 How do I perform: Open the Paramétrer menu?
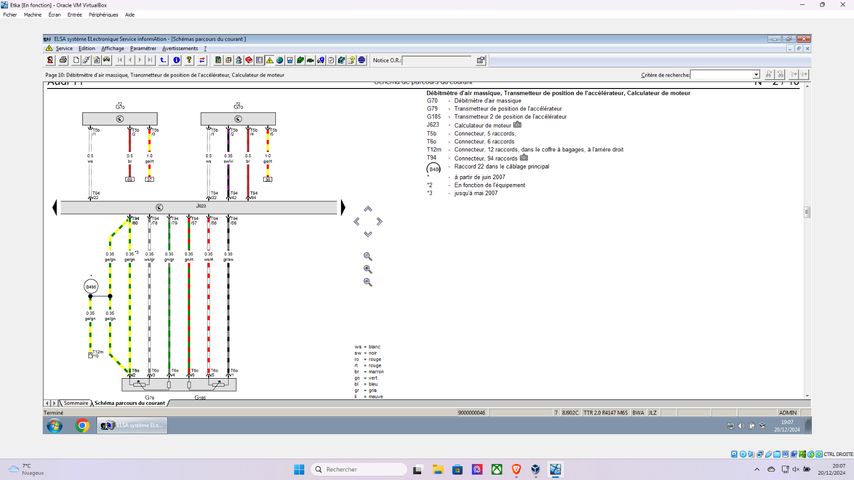click(x=143, y=48)
